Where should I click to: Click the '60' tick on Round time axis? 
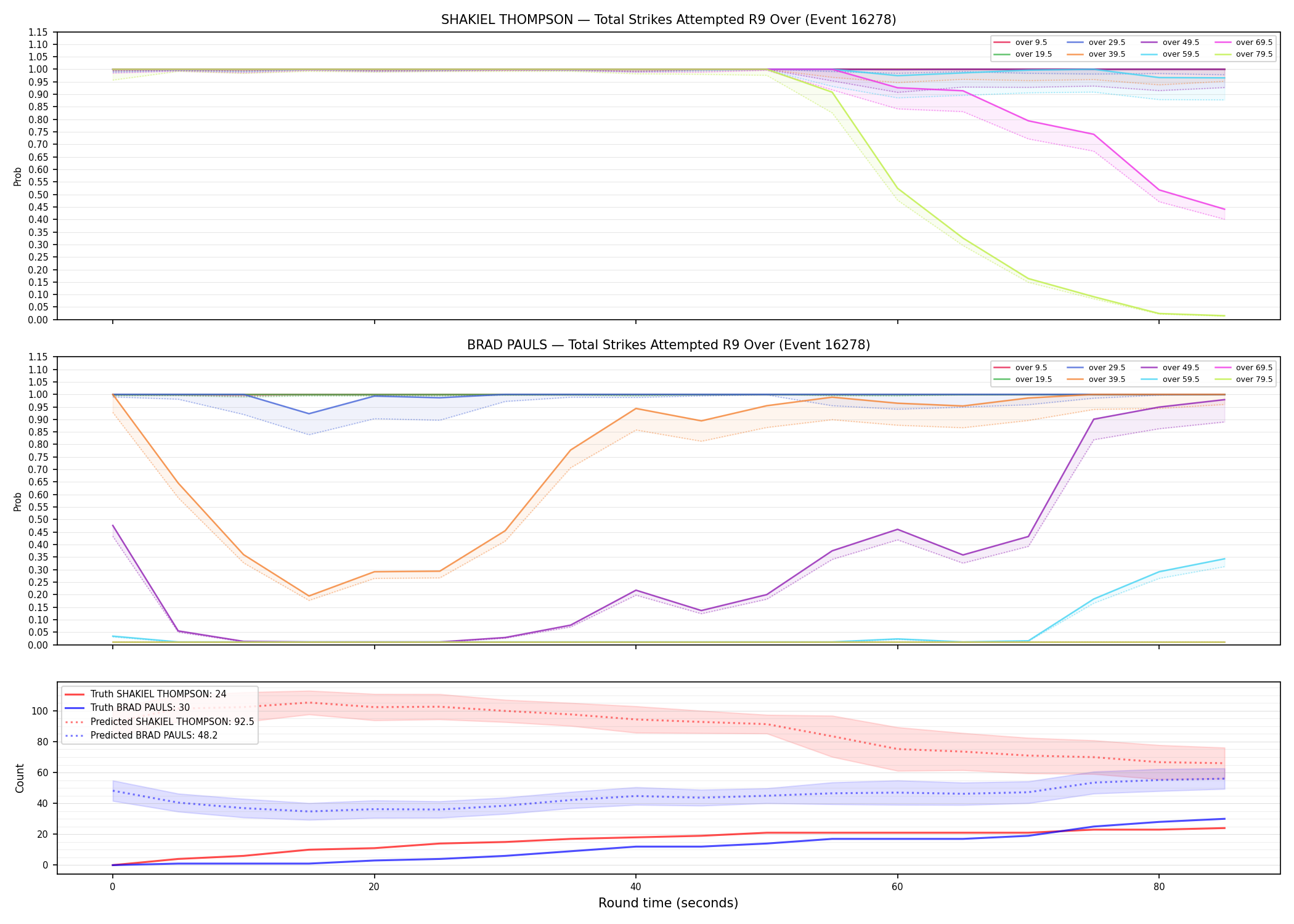pyautogui.click(x=897, y=886)
